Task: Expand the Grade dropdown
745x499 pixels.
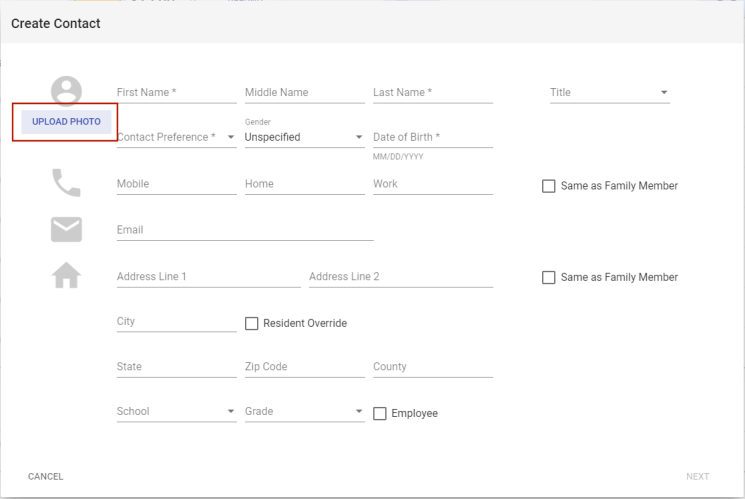Action: pos(304,412)
